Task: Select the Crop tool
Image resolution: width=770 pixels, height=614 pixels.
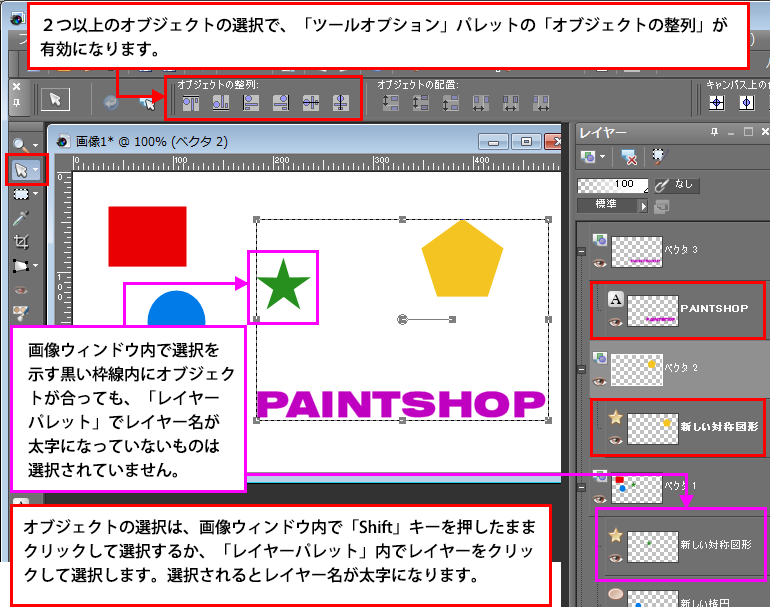Action: [21, 242]
